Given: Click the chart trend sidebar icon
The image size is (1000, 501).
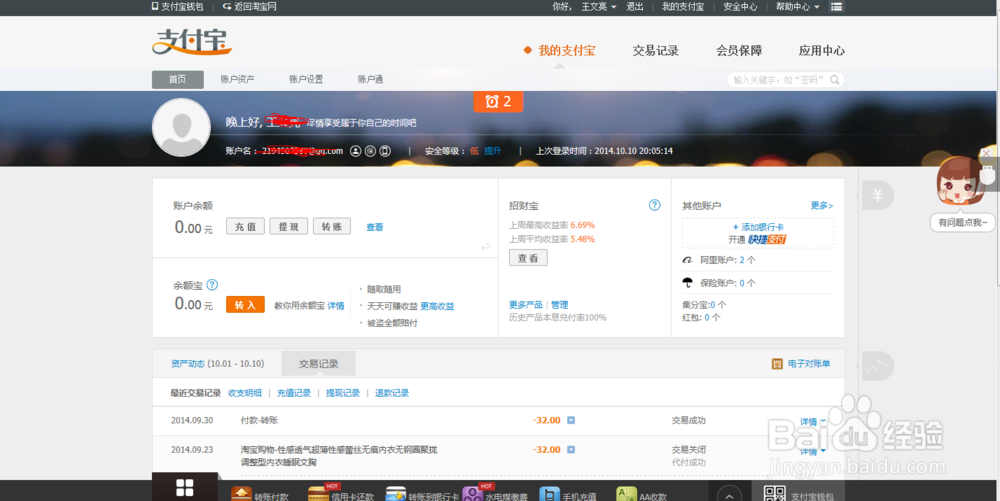Looking at the screenshot, I should 878,366.
